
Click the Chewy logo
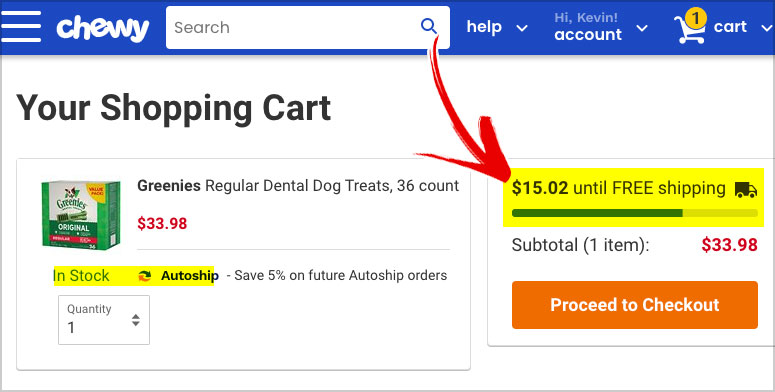[x=103, y=28]
